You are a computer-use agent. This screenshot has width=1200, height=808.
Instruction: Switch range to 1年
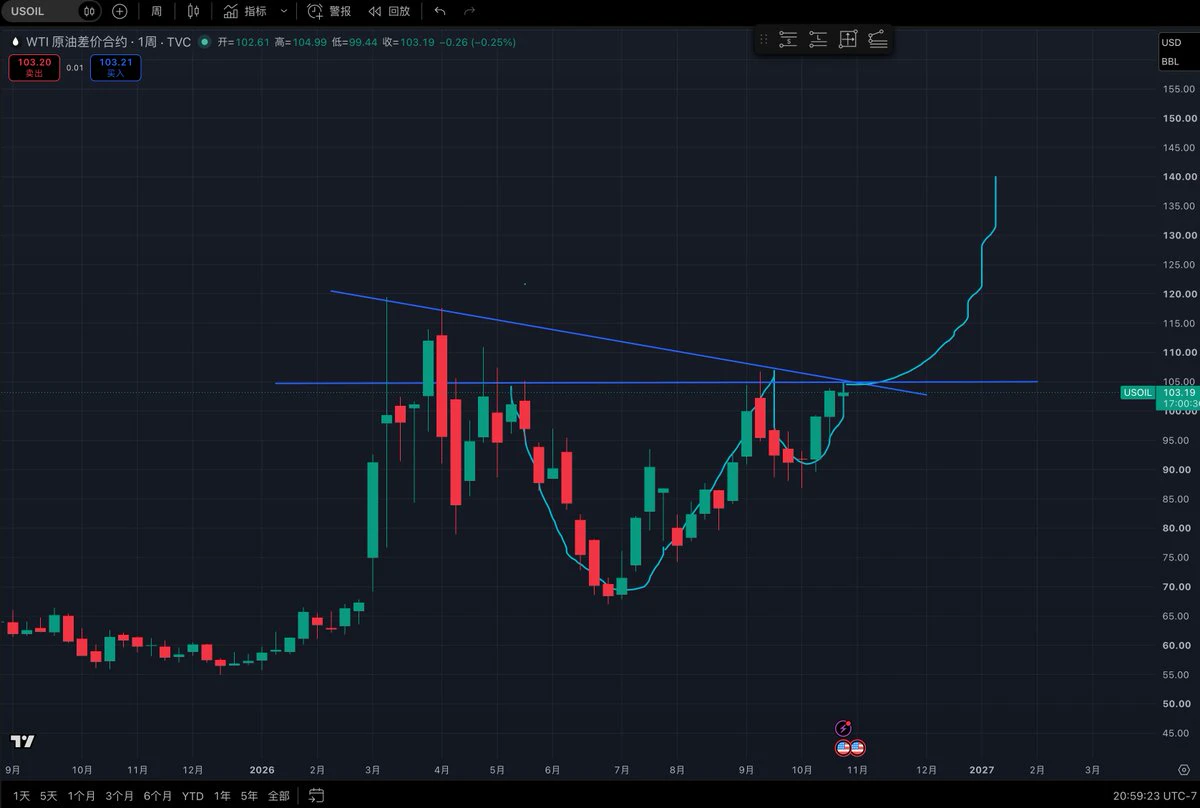[x=222, y=796]
